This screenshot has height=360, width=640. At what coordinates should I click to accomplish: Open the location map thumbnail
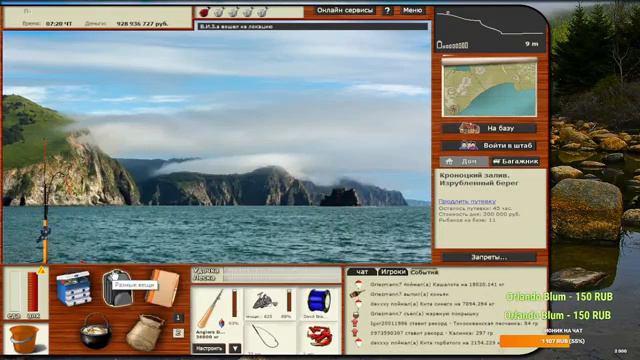[x=489, y=88]
